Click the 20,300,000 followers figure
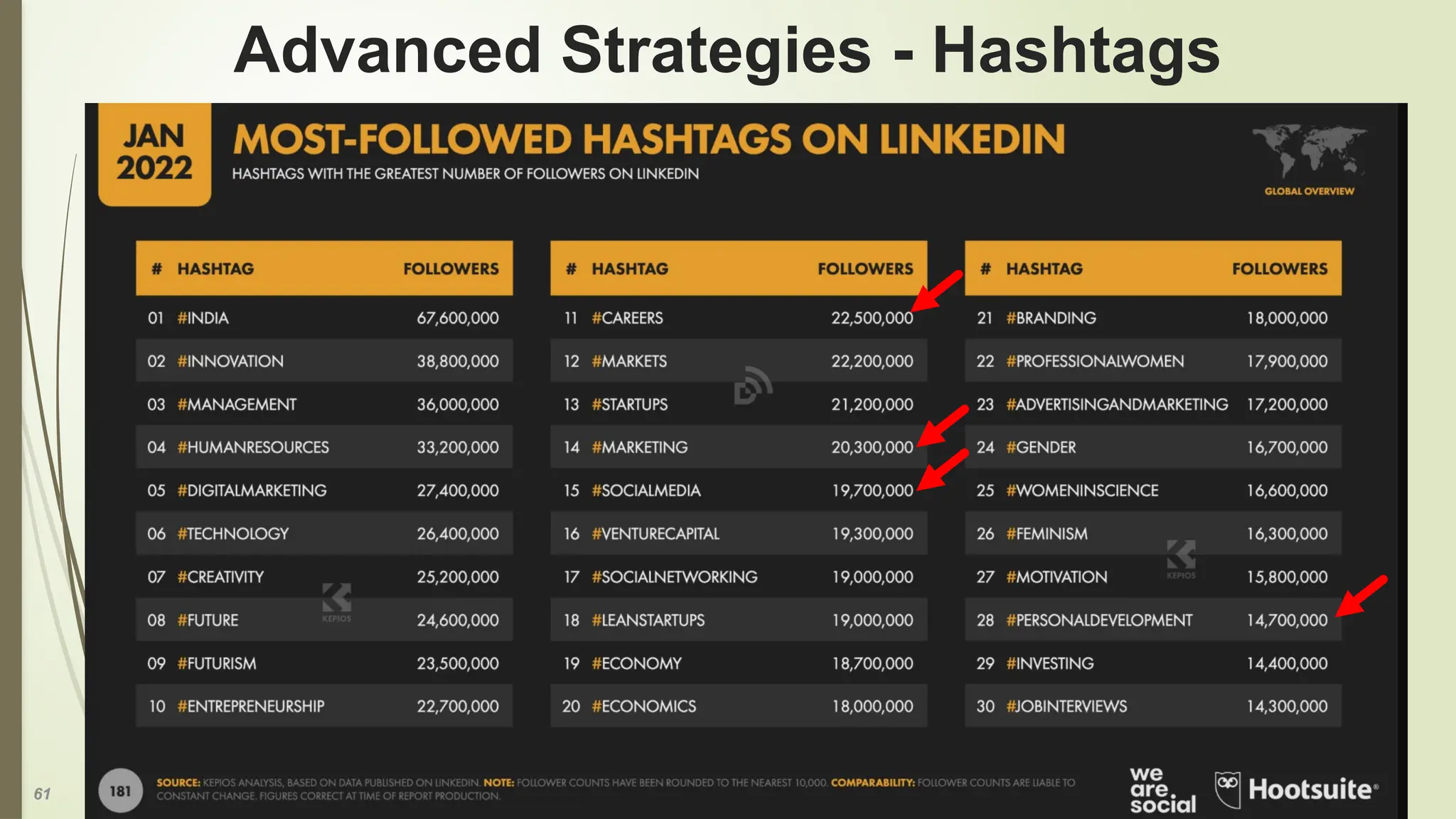Image resolution: width=1456 pixels, height=819 pixels. 872,447
